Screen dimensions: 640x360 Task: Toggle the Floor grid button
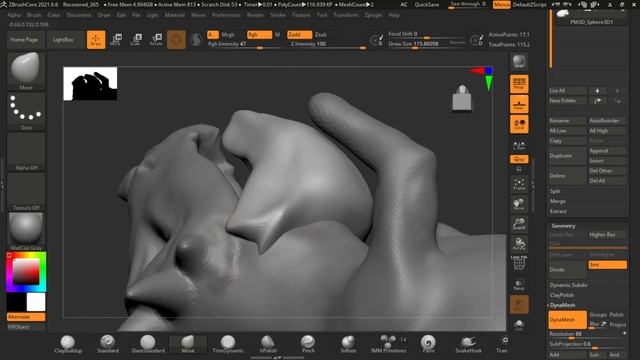tap(519, 104)
